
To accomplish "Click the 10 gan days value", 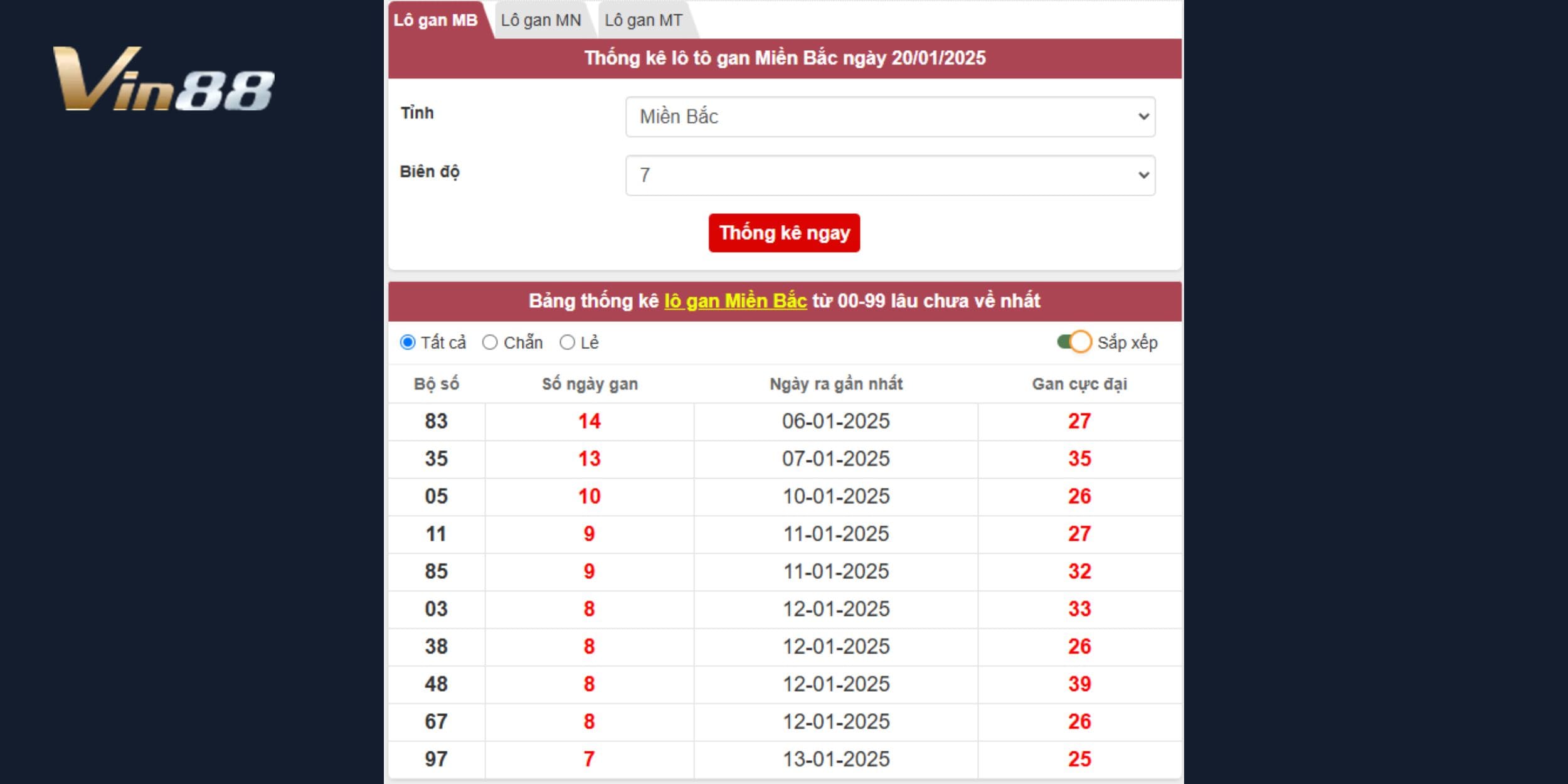I will [x=590, y=496].
